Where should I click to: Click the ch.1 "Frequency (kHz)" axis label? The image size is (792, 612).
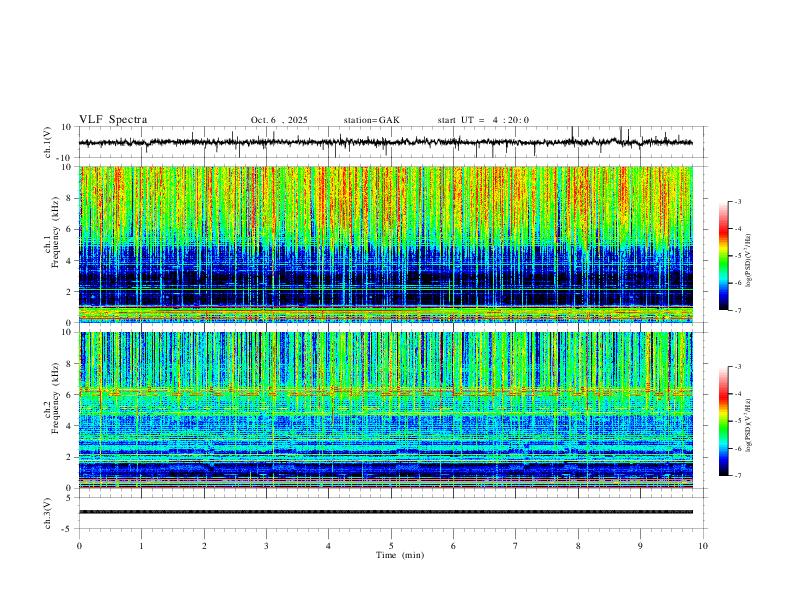click(x=55, y=233)
